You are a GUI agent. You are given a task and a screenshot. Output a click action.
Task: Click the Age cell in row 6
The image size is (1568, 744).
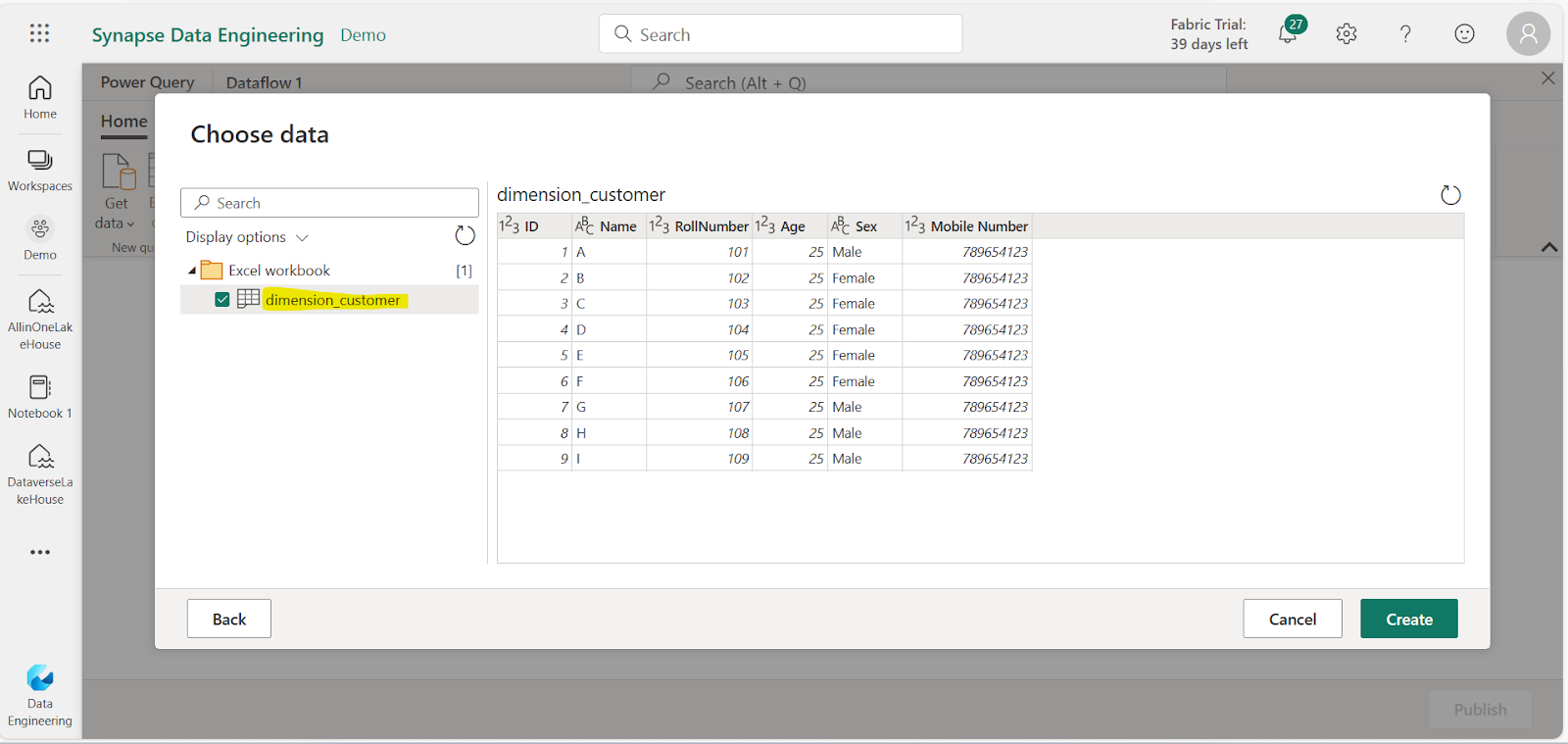coord(790,381)
